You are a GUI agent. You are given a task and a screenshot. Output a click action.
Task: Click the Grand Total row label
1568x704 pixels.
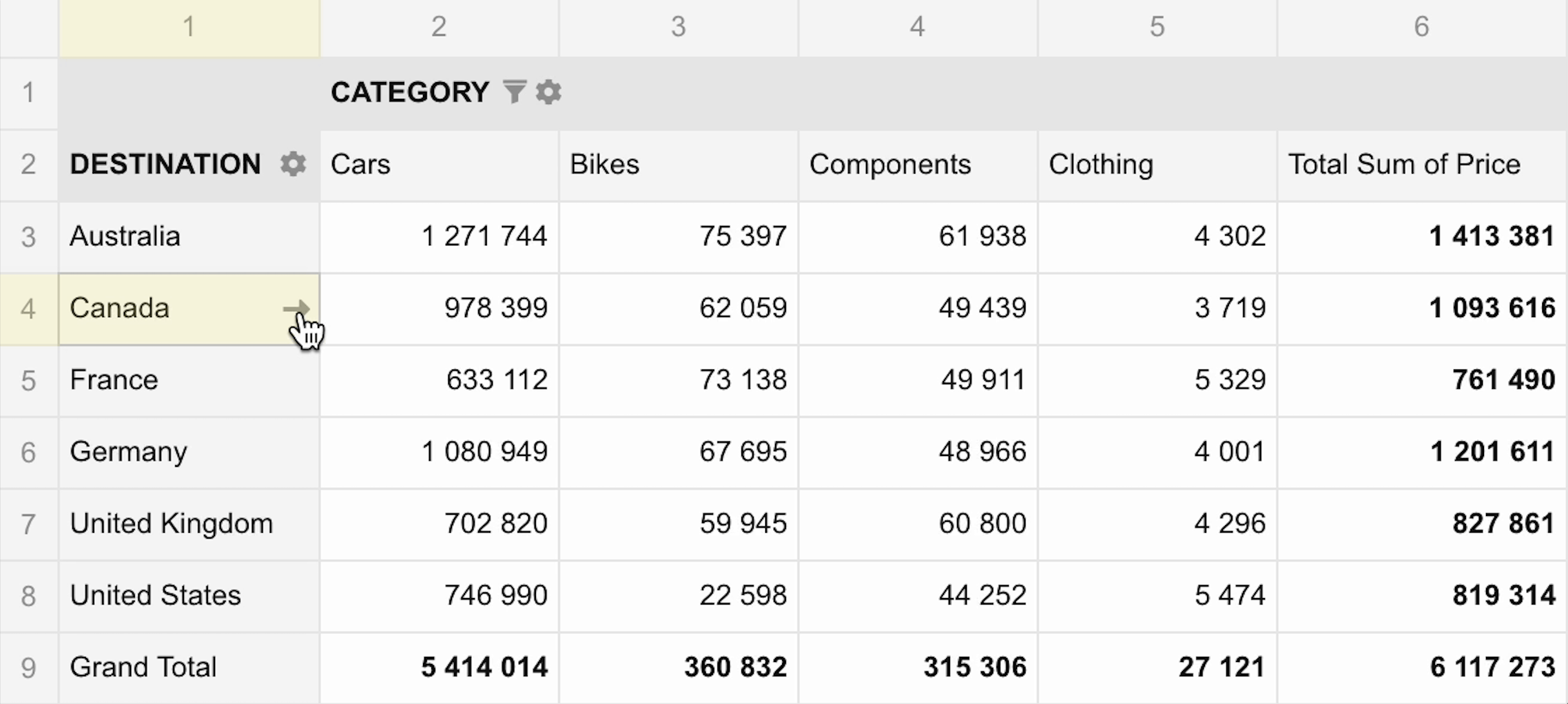143,667
